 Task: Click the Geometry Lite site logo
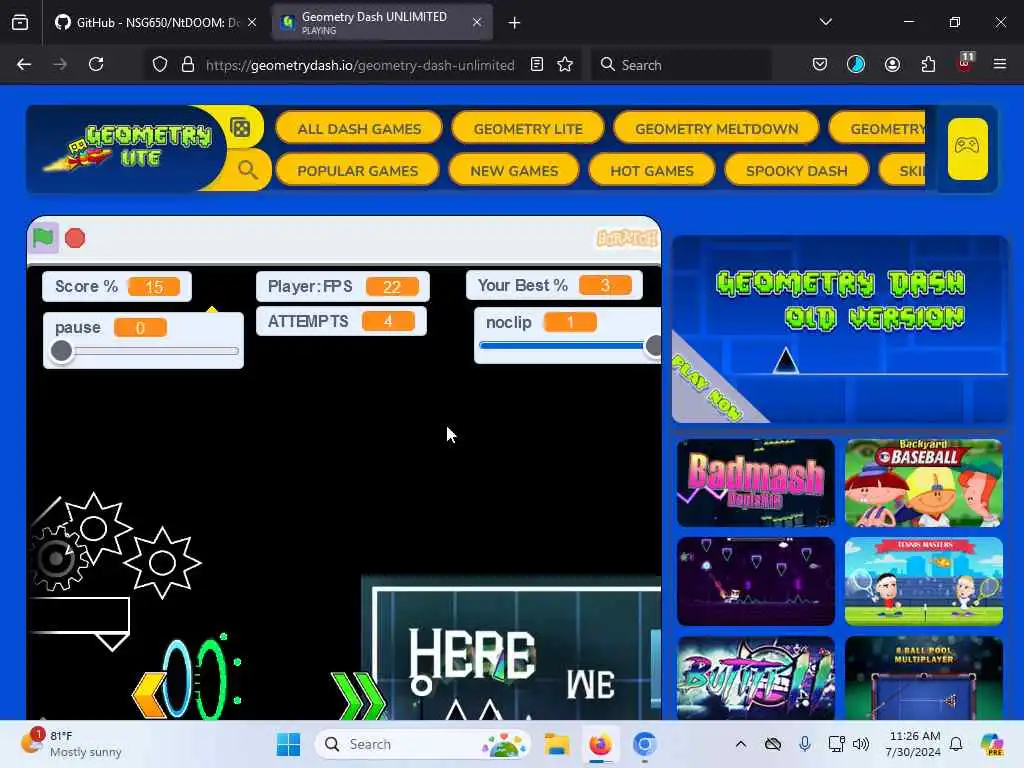(129, 147)
